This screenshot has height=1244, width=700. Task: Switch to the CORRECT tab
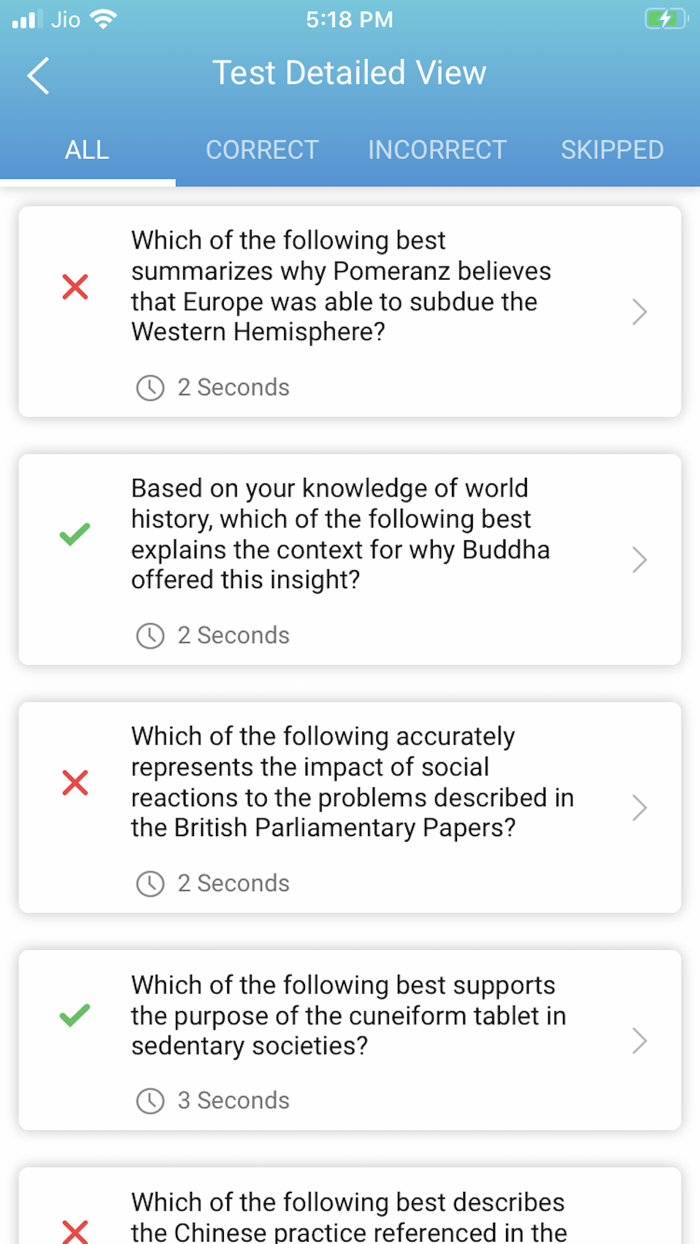click(262, 150)
